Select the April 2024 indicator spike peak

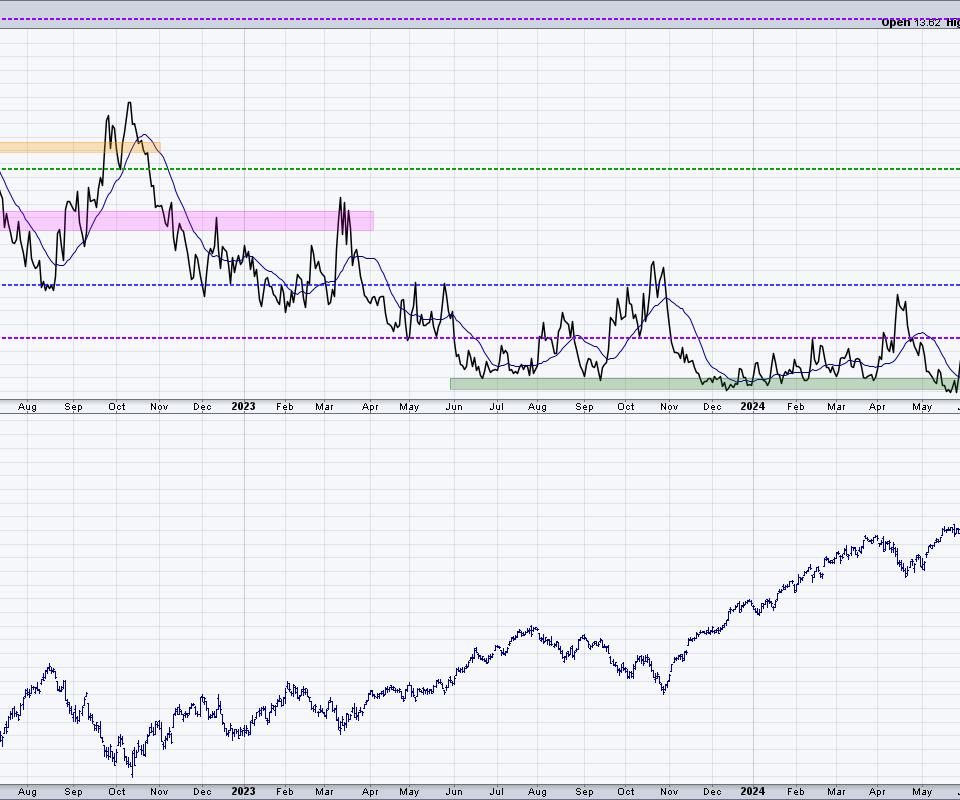click(899, 295)
